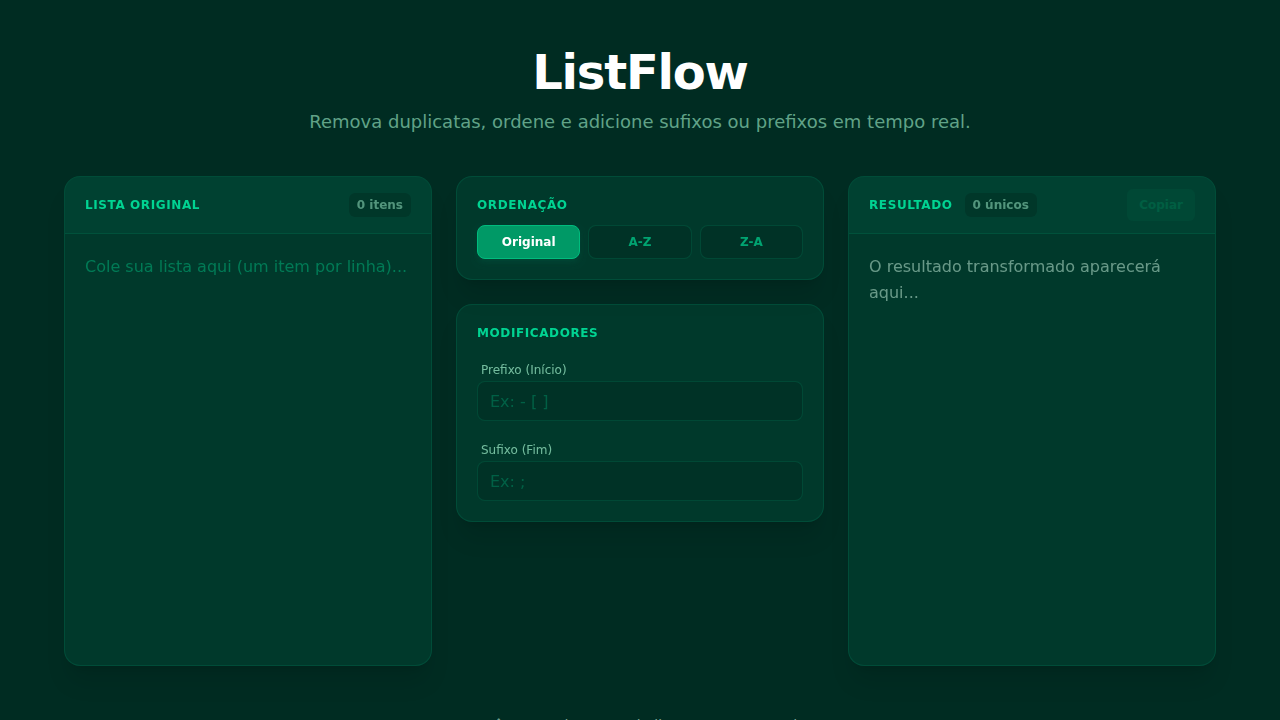Viewport: 1280px width, 720px height.
Task: Click the LISTA ORIGINAL panel header
Action: (x=142, y=205)
